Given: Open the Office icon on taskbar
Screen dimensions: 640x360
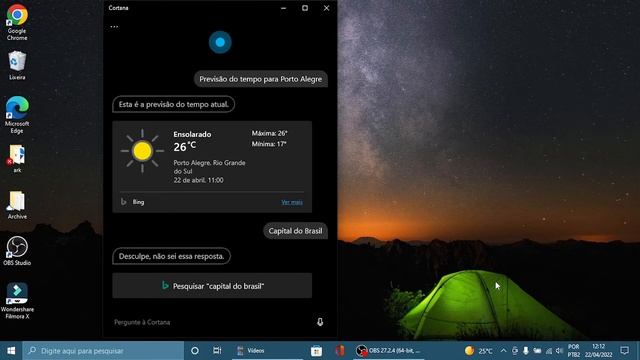Looking at the screenshot, I should pyautogui.click(x=340, y=351).
